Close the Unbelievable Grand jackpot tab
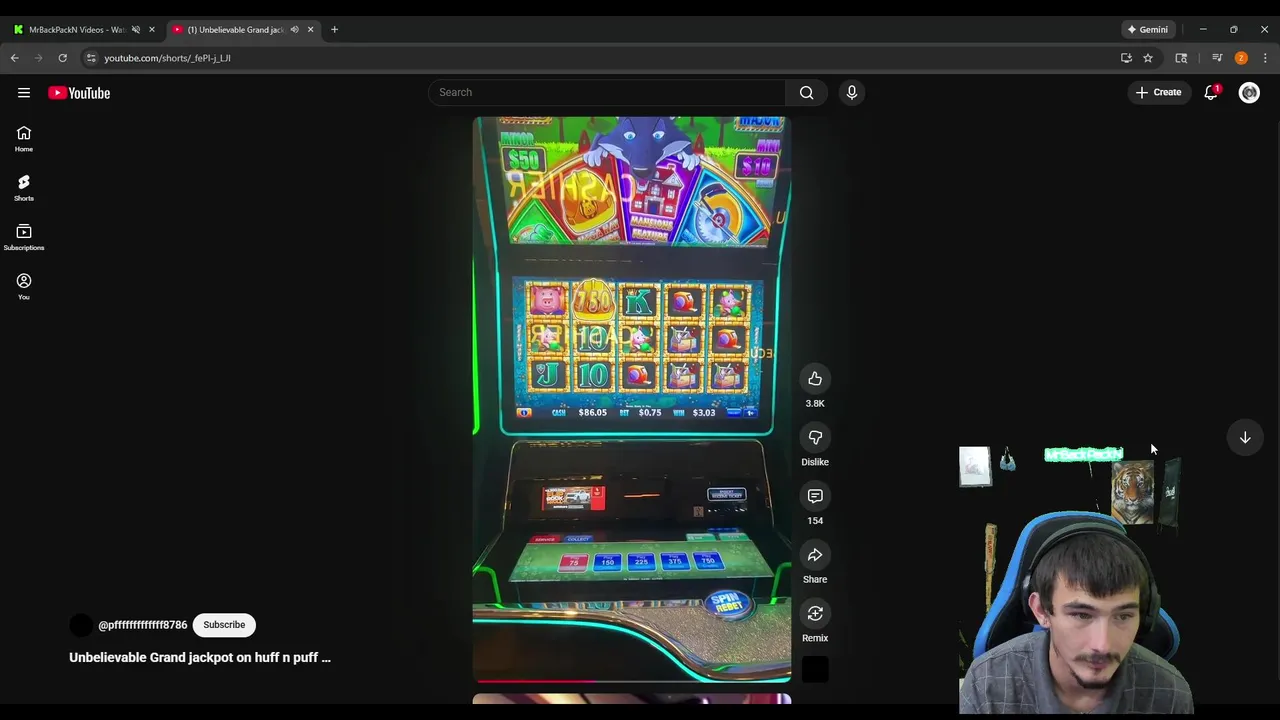This screenshot has width=1280, height=720. point(310,30)
